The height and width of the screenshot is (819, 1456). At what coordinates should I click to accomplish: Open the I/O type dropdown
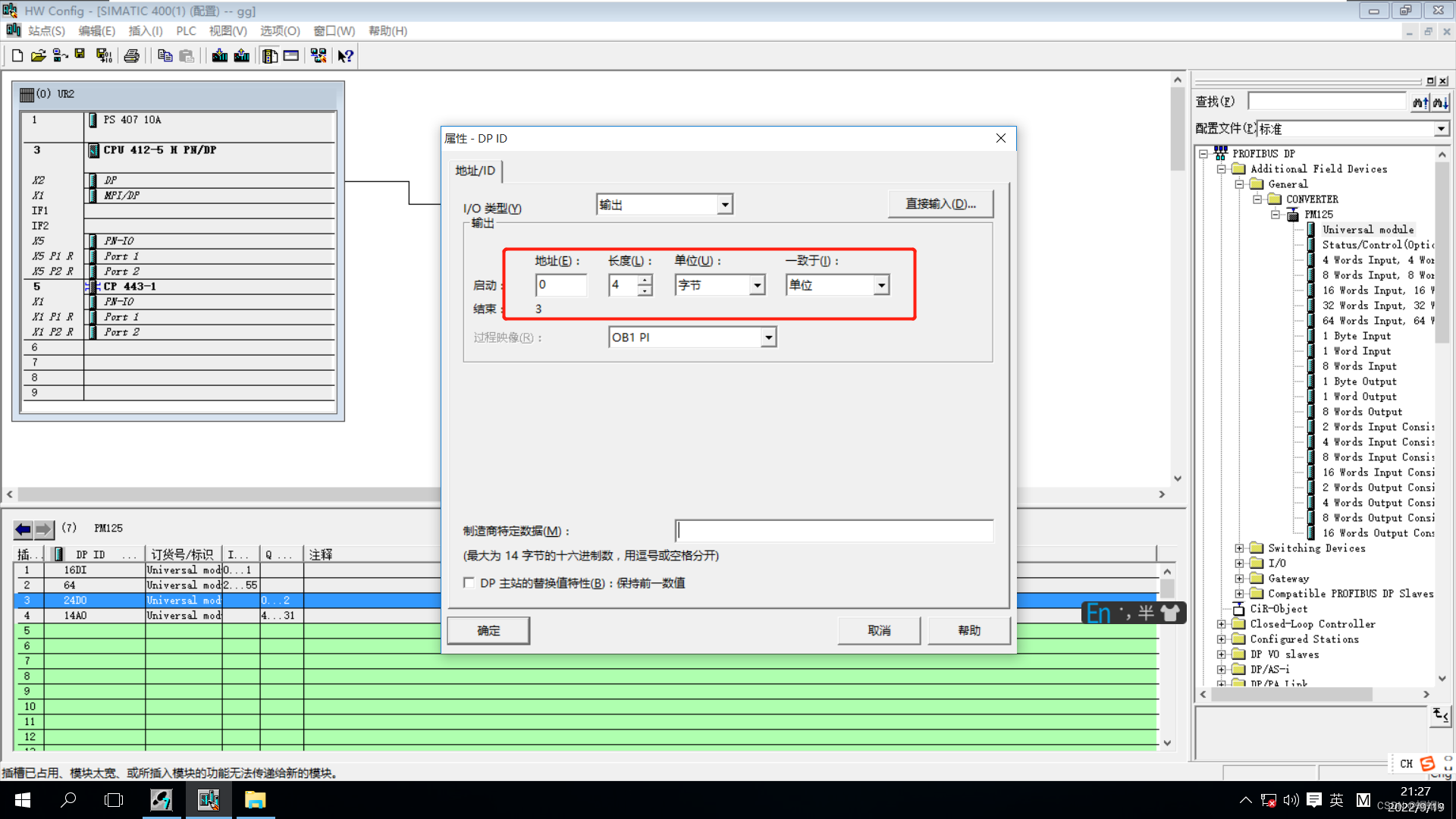725,205
